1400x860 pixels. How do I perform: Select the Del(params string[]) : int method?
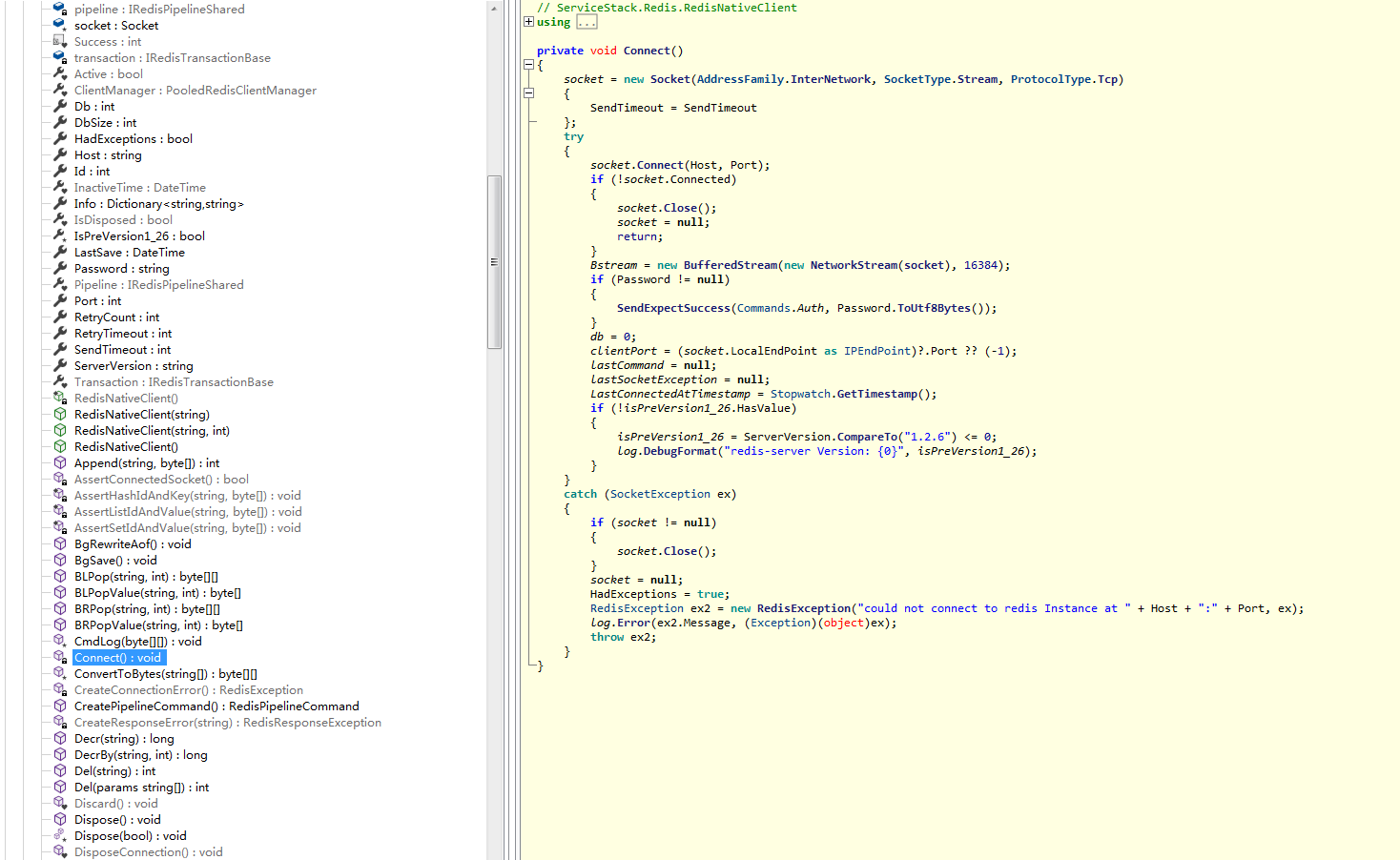coord(141,787)
